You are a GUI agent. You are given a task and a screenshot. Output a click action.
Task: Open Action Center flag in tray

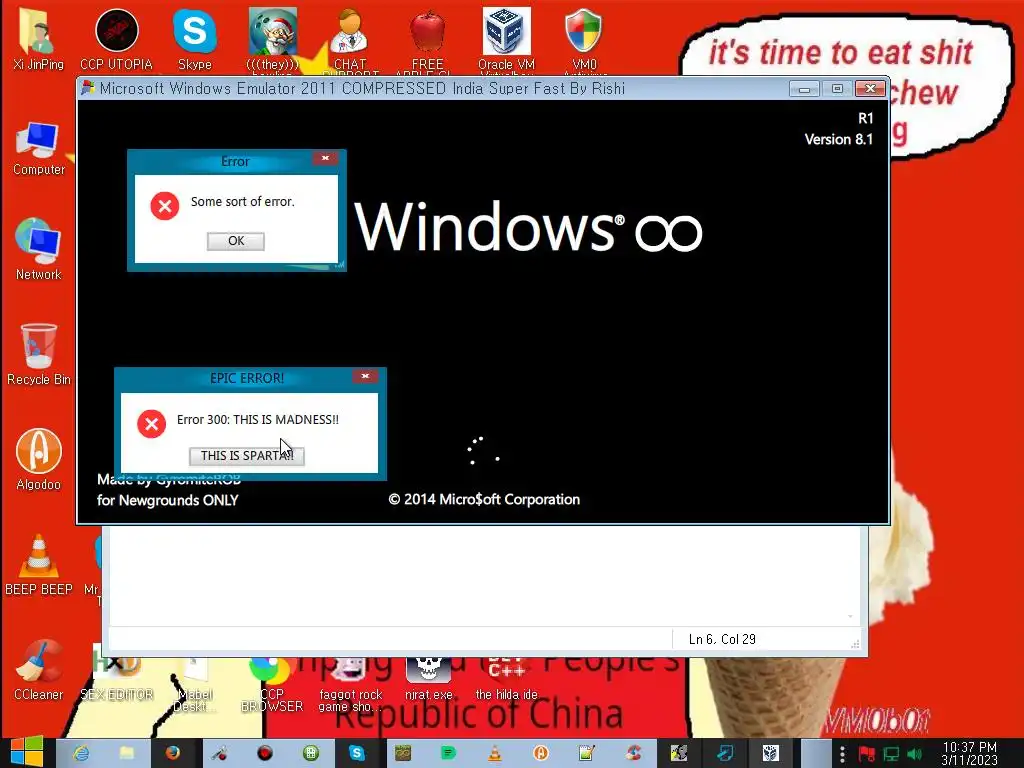point(867,754)
